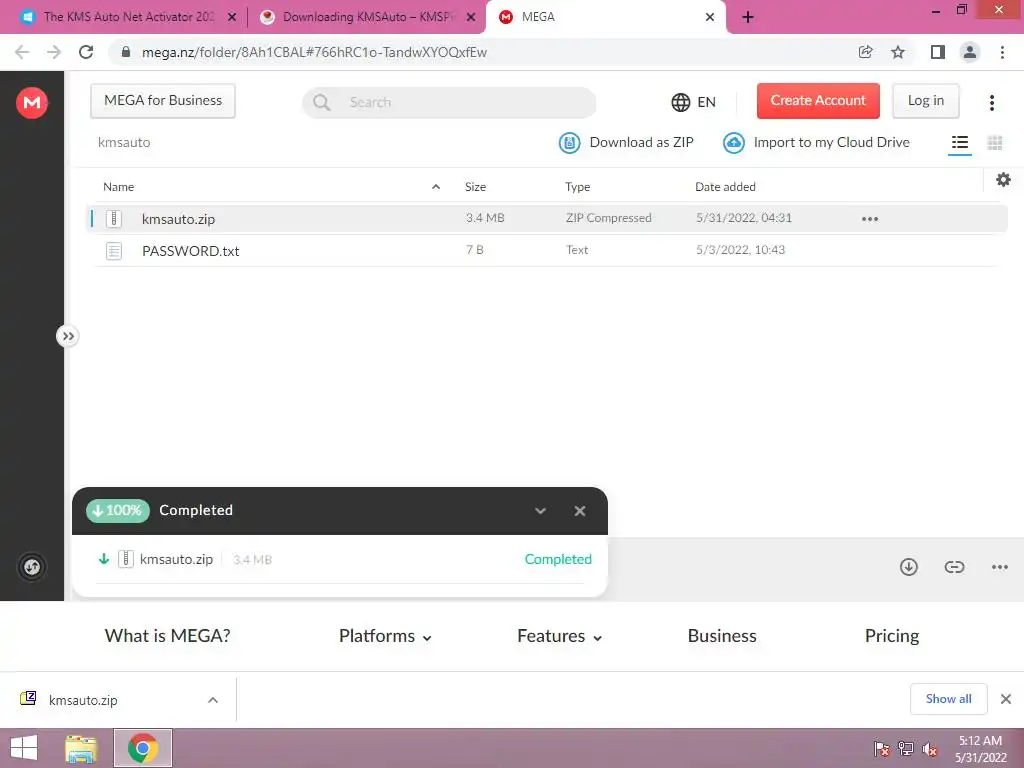Open the Business footer link
The image size is (1024, 768).
[722, 635]
